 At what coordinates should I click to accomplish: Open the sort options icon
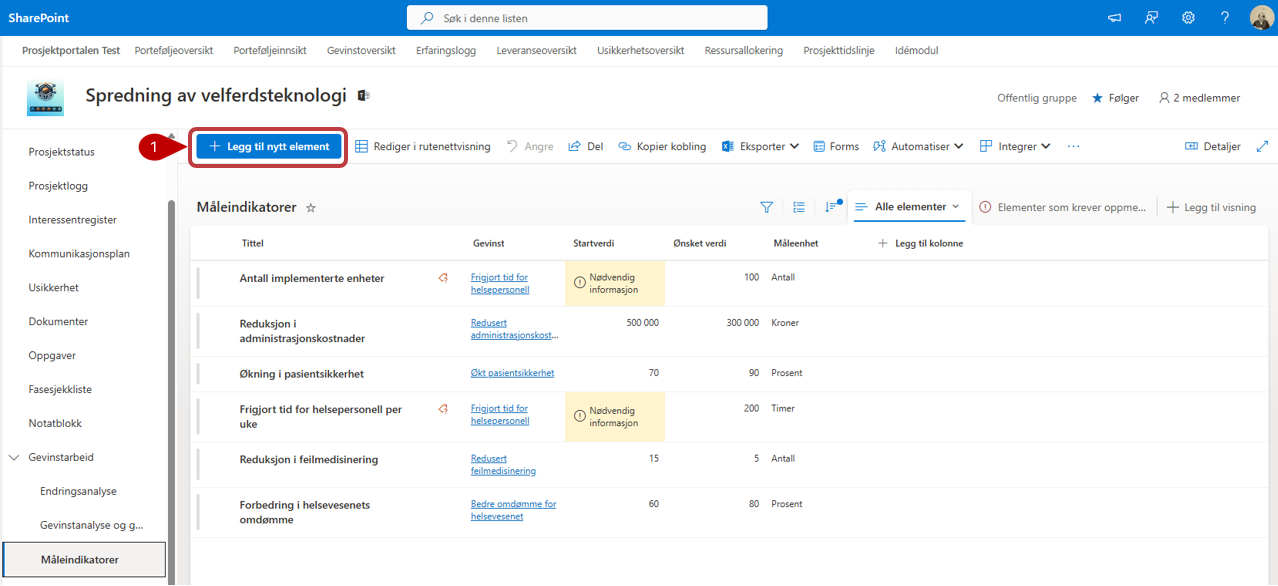(830, 207)
